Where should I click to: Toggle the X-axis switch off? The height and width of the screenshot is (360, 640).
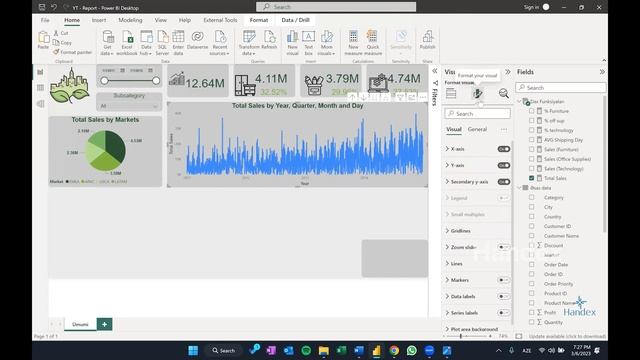504,149
